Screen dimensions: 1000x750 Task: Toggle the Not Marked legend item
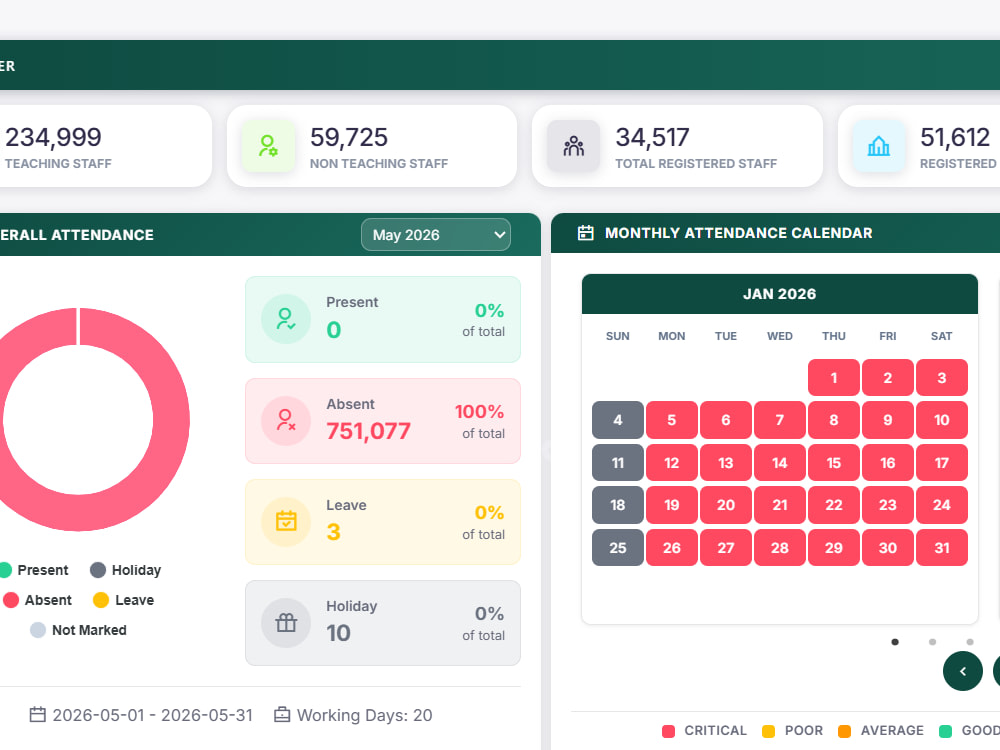click(78, 630)
